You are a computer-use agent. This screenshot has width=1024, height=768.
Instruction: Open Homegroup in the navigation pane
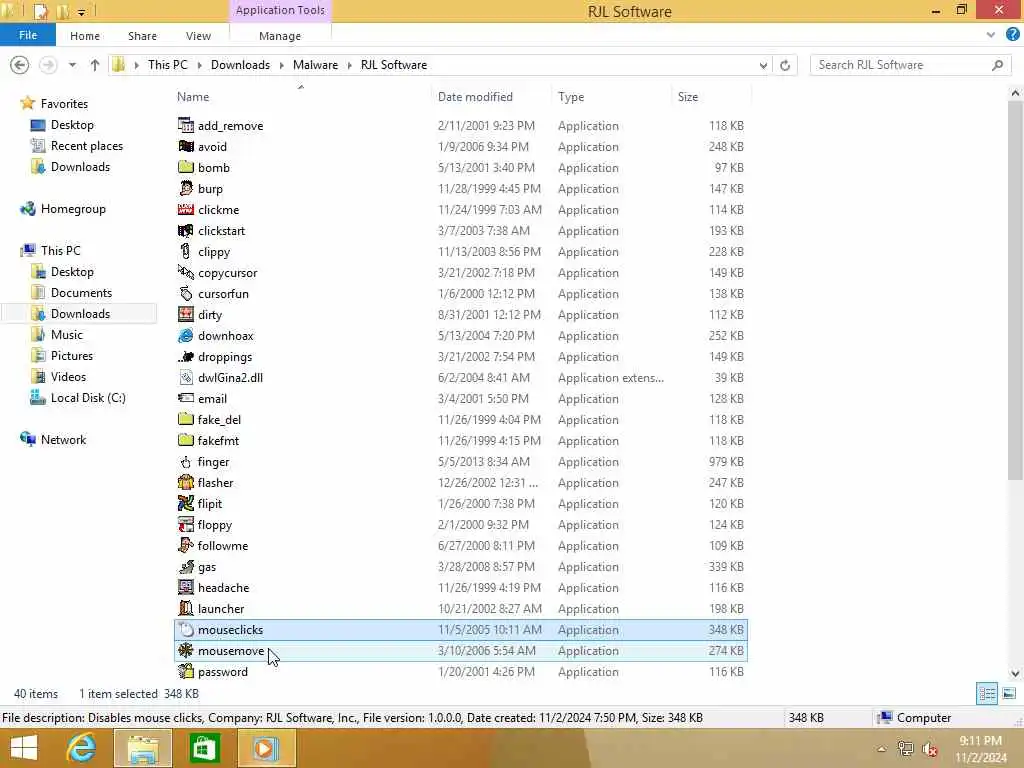coord(72,209)
